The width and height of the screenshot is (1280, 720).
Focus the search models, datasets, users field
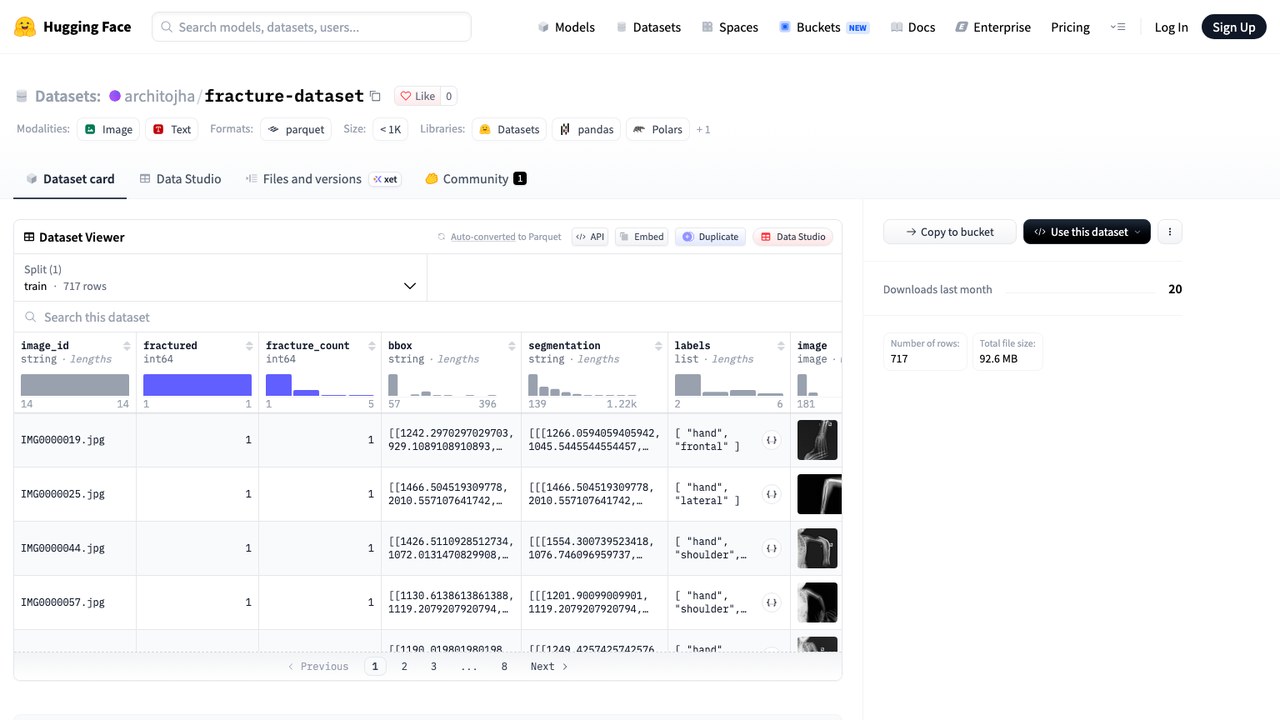[312, 27]
